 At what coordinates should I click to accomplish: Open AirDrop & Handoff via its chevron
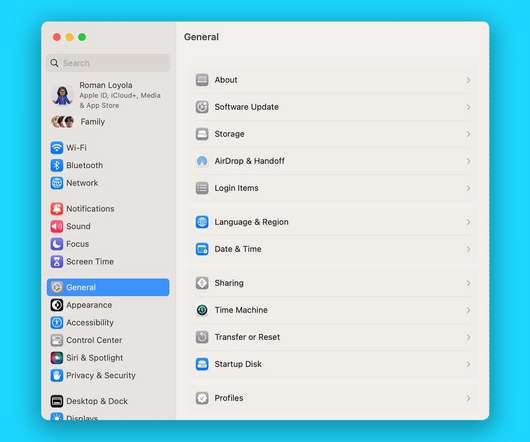468,161
